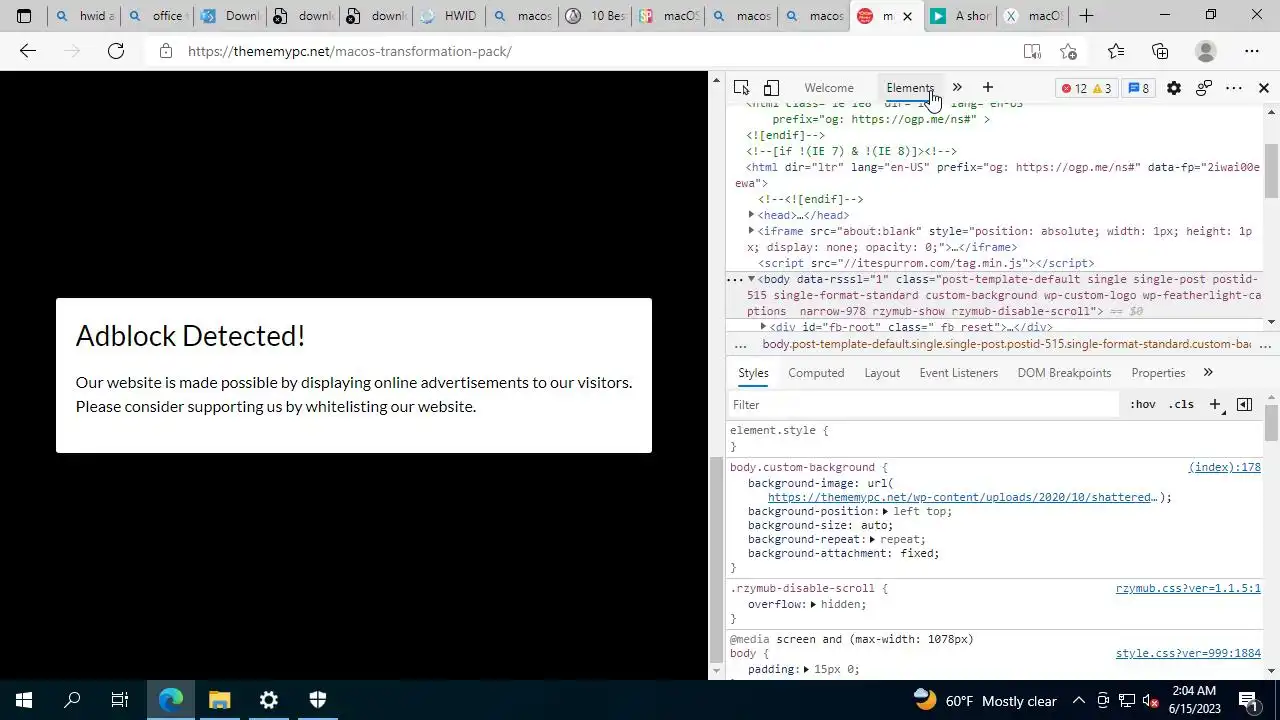Open console errors and warnings counter

click(x=1086, y=88)
